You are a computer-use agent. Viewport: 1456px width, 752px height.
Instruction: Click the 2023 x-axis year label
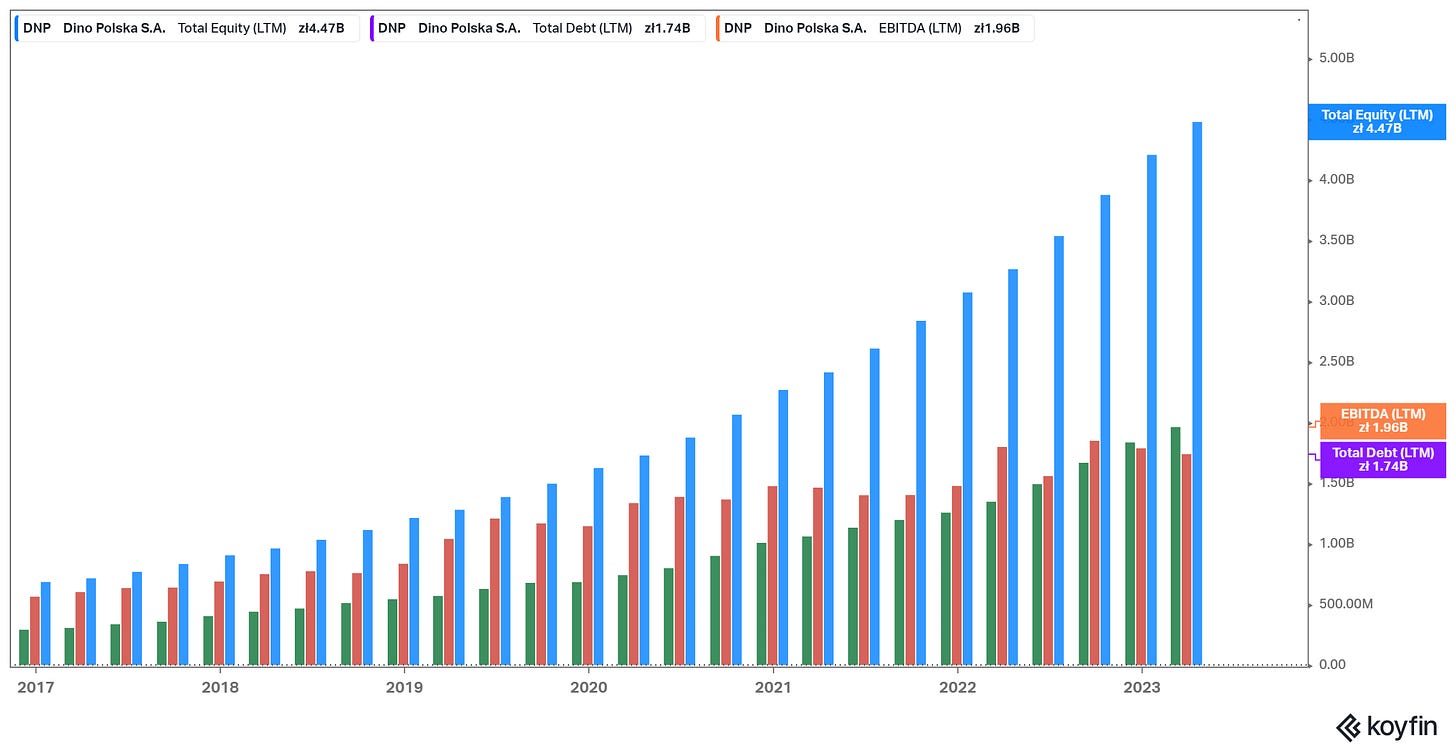coord(1143,688)
